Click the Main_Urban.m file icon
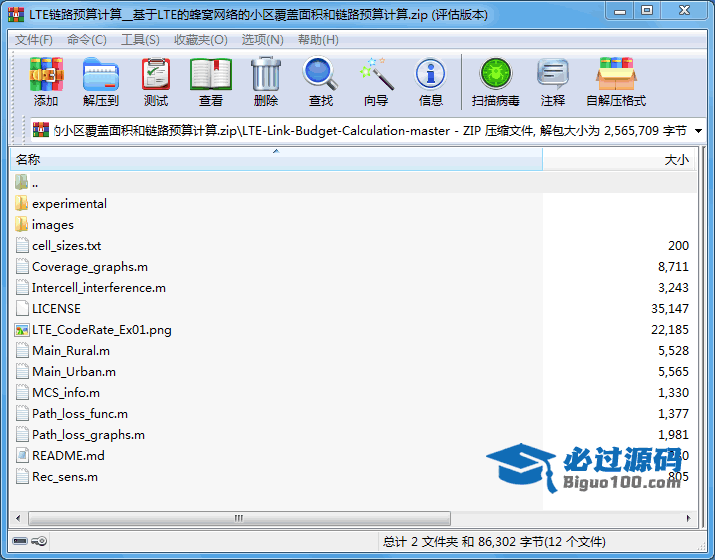Viewport: 715px width, 560px height. (21, 372)
